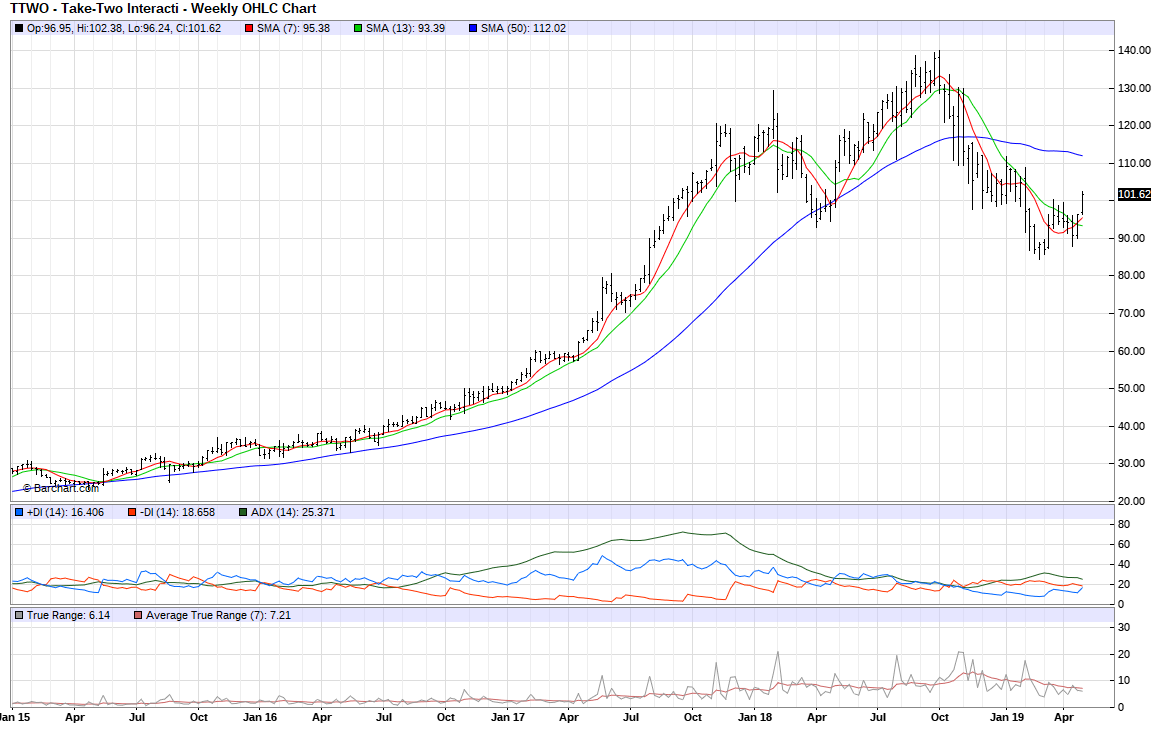The image size is (1156, 748).
Task: Select the 60.00 price axis label
Action: [1131, 351]
